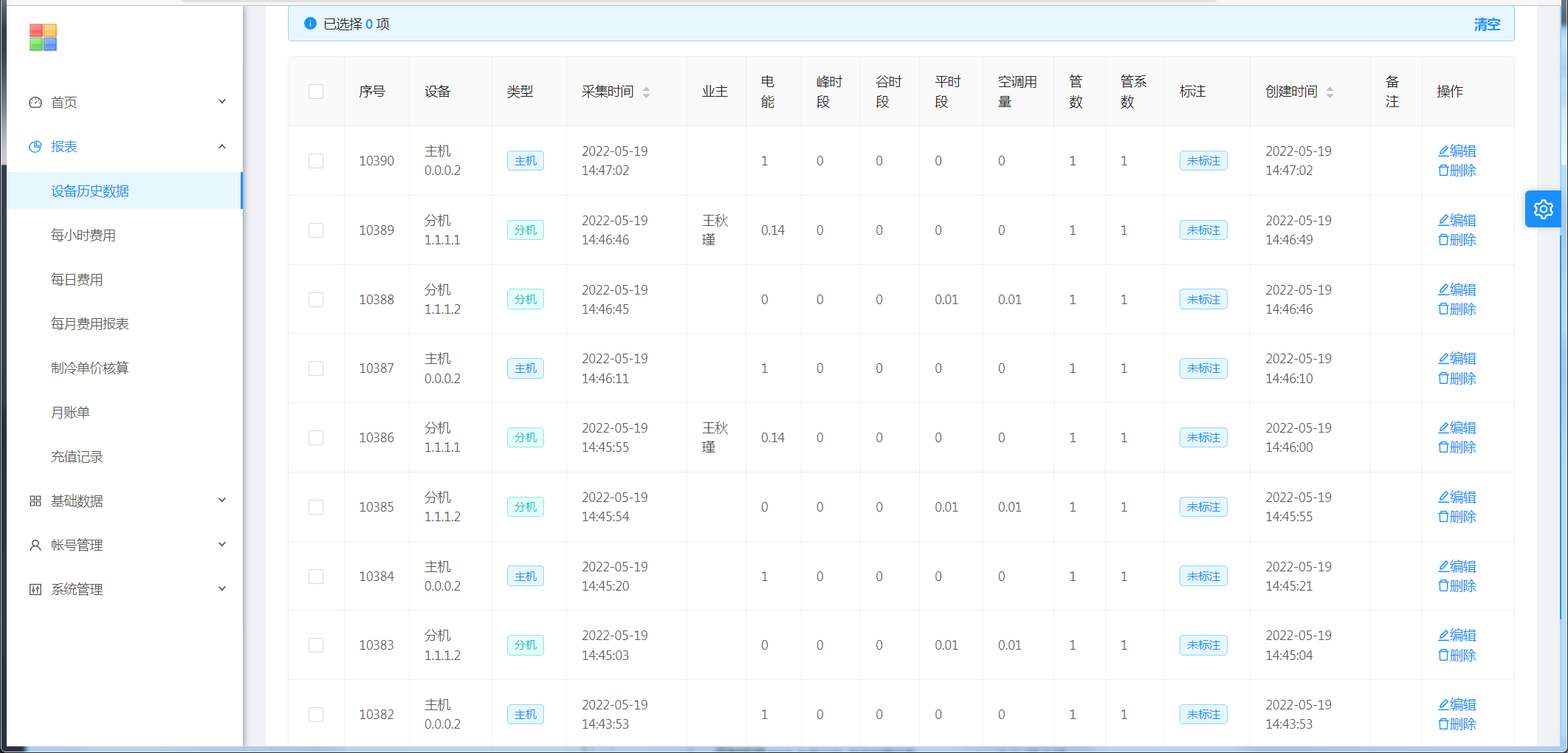
Task: Click the 清空 link to clear selection
Action: click(x=1487, y=24)
